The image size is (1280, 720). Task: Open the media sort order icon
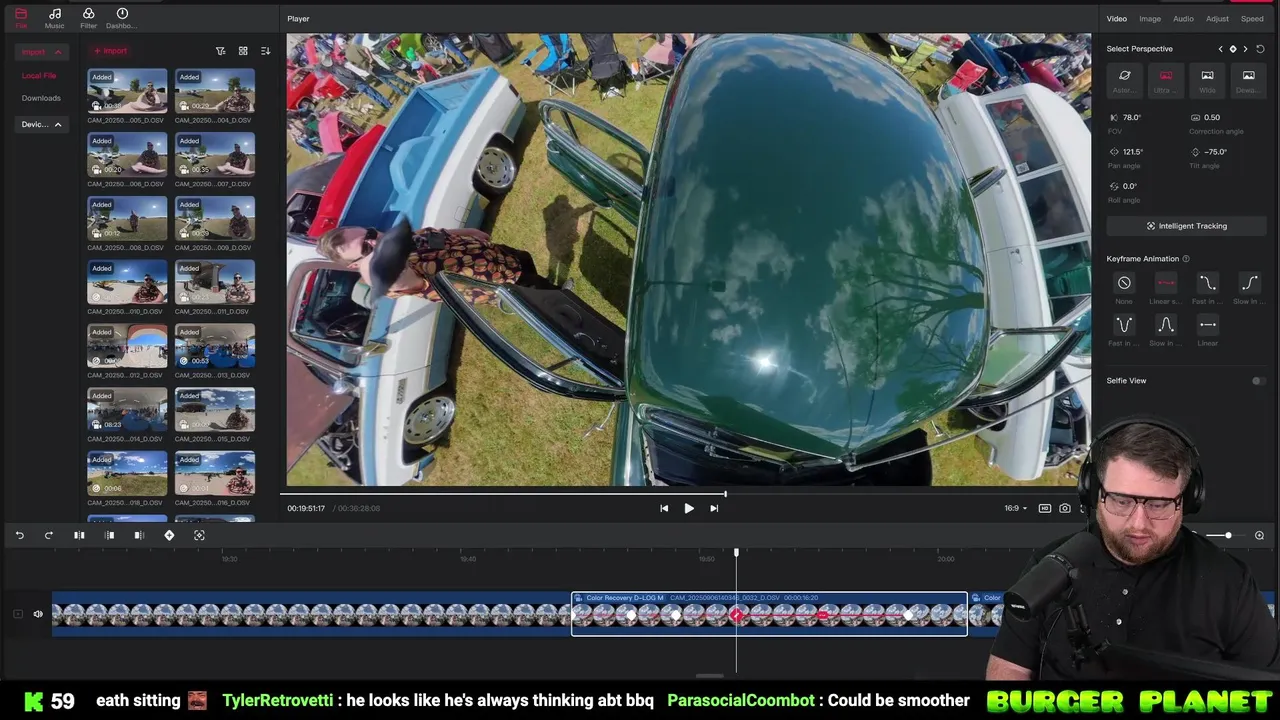point(265,51)
